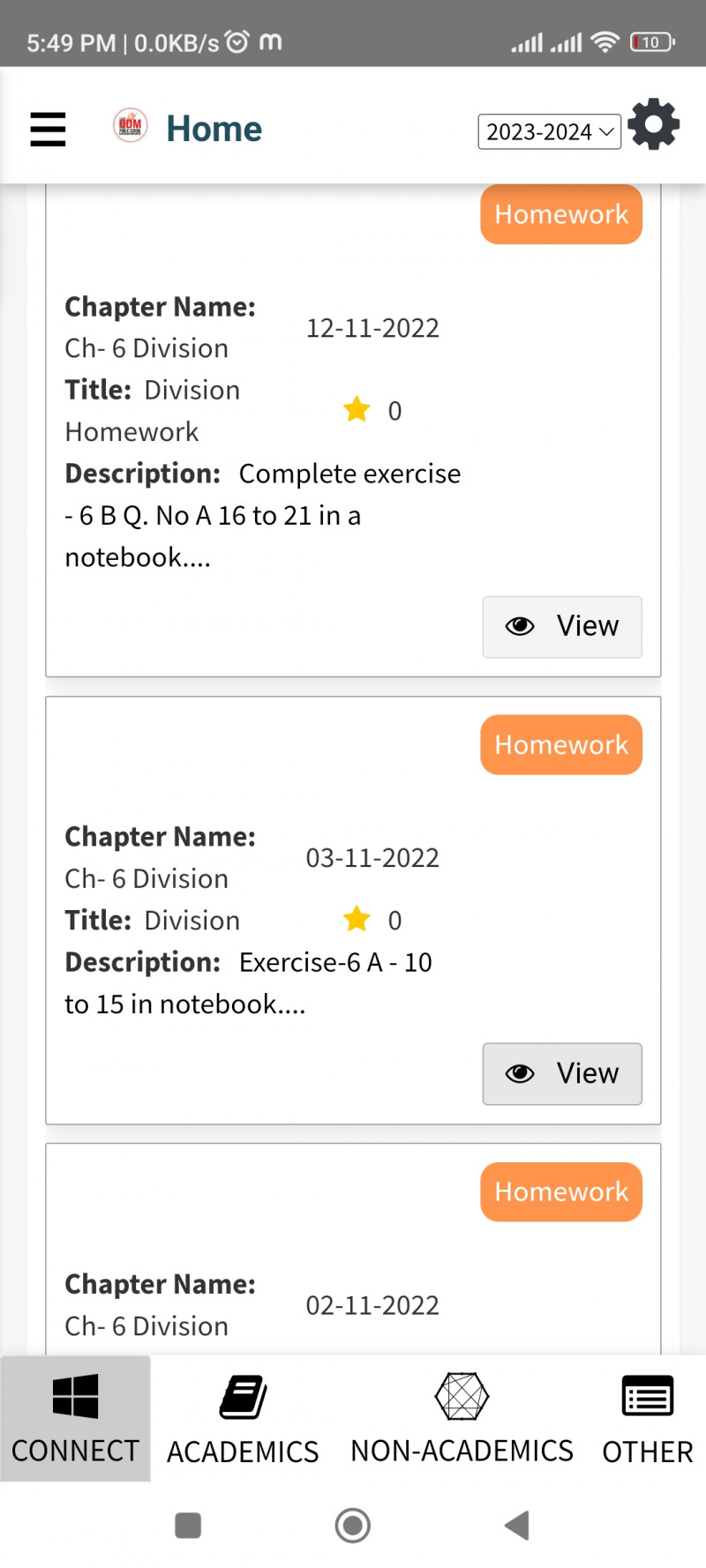View the 03-11-2022 Division homework
Screen dimensions: 706x1568
562,1074
